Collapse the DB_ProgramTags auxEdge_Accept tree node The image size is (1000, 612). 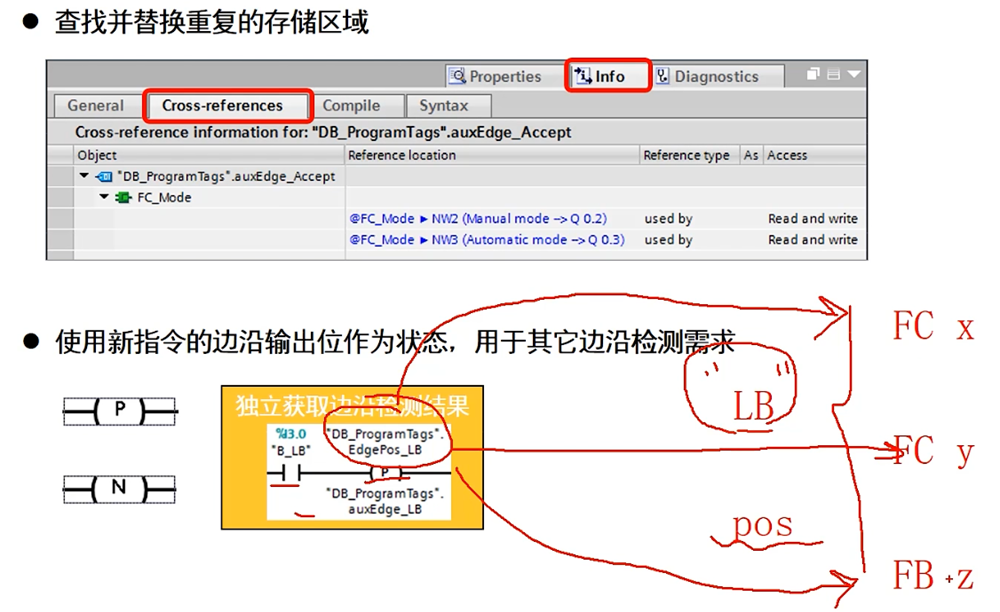pyautogui.click(x=85, y=176)
